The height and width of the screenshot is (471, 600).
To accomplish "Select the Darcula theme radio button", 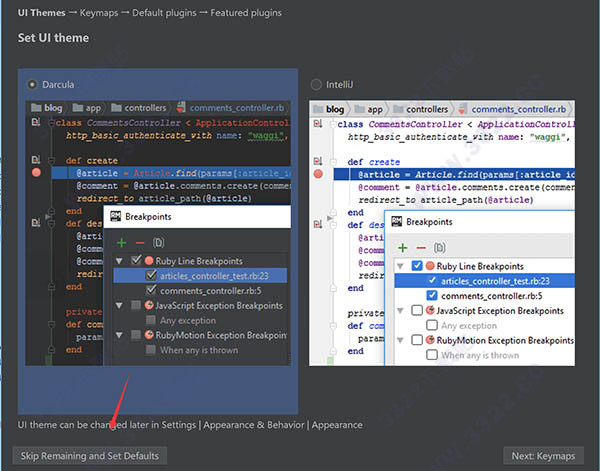I will (x=32, y=85).
